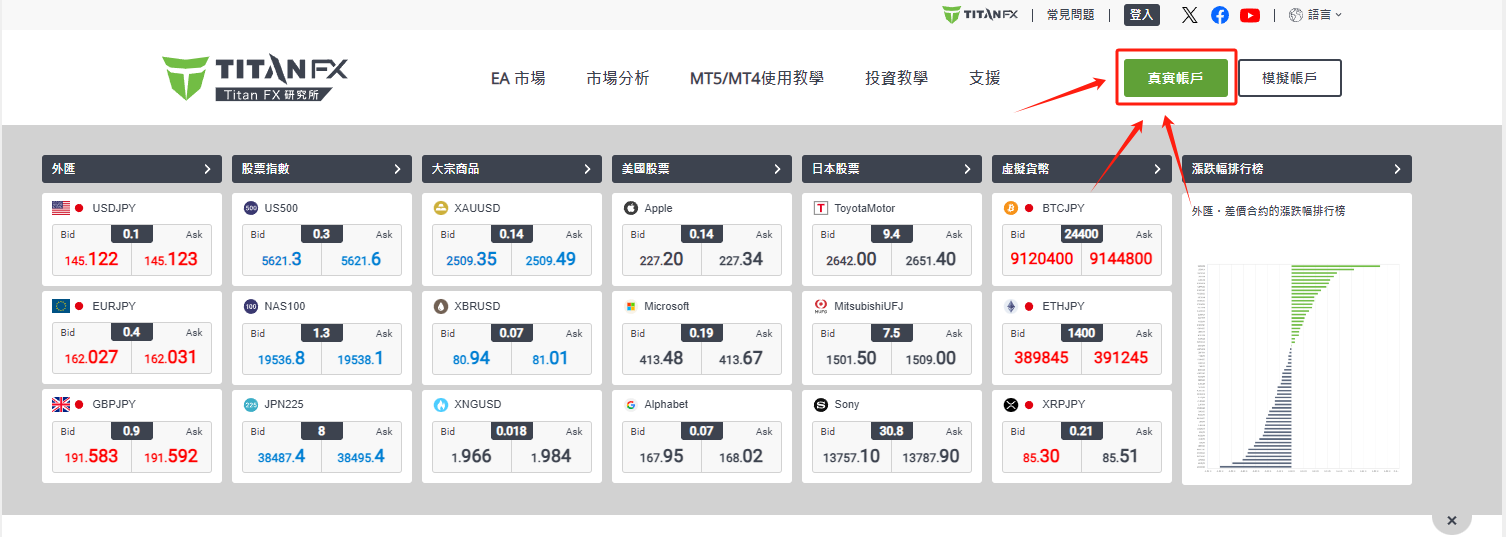Expand the 日本股票 category header
1506x537 pixels.
892,169
